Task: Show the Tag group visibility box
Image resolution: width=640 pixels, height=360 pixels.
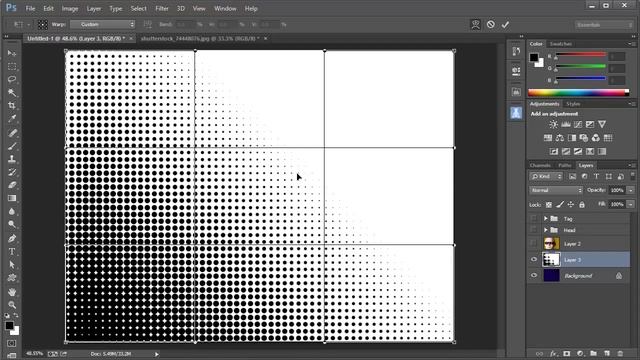Action: [534, 219]
